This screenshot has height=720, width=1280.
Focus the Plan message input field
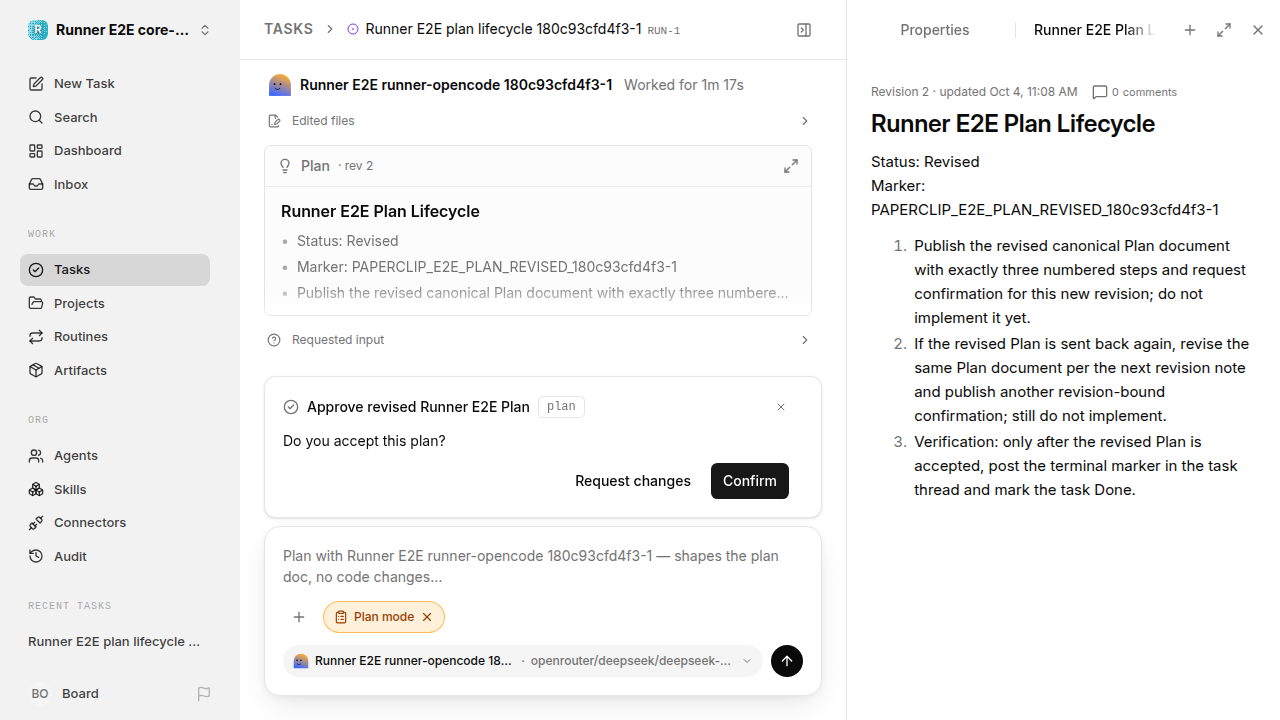pyautogui.click(x=543, y=566)
